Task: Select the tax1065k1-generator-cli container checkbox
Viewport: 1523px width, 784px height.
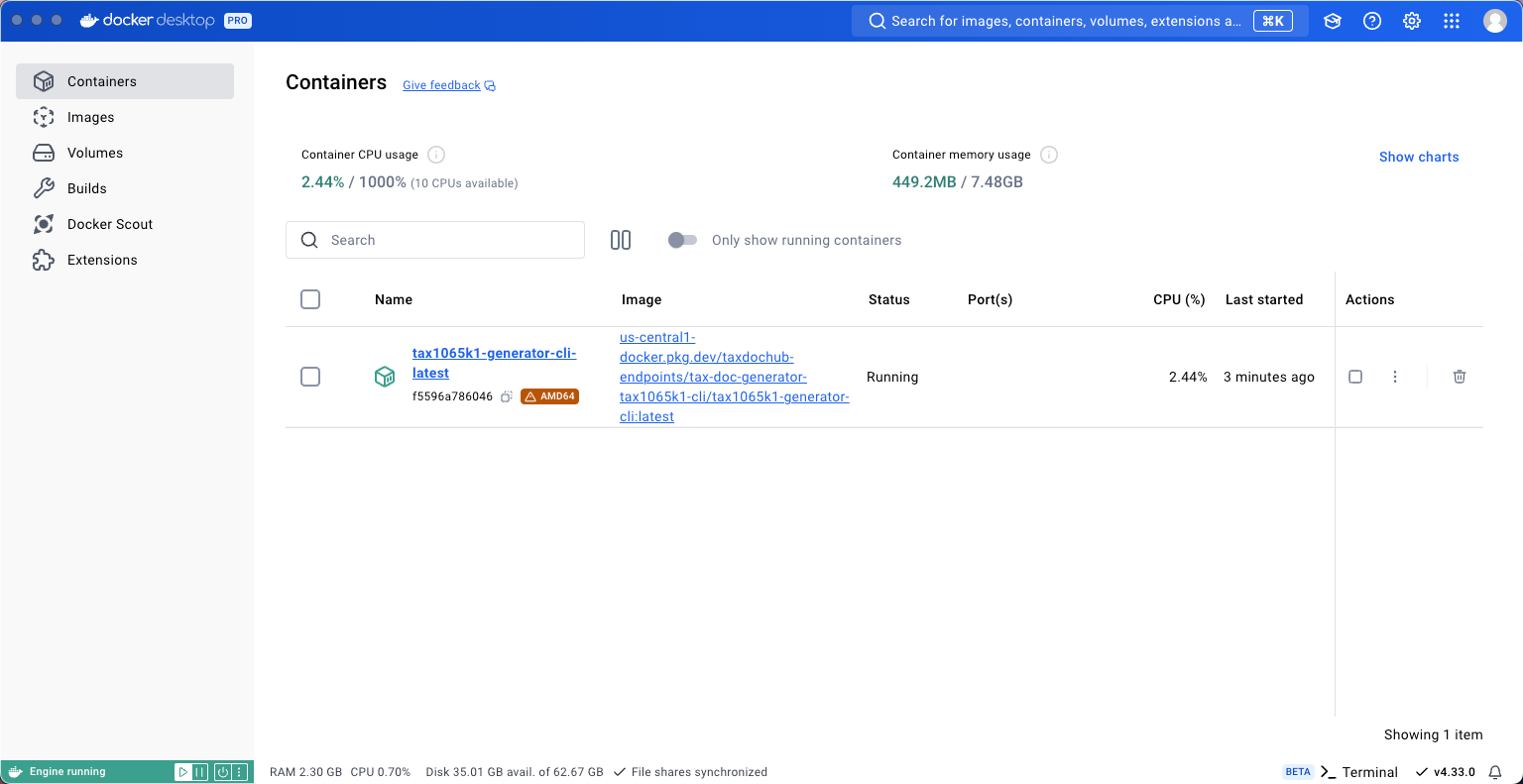Action: [310, 377]
